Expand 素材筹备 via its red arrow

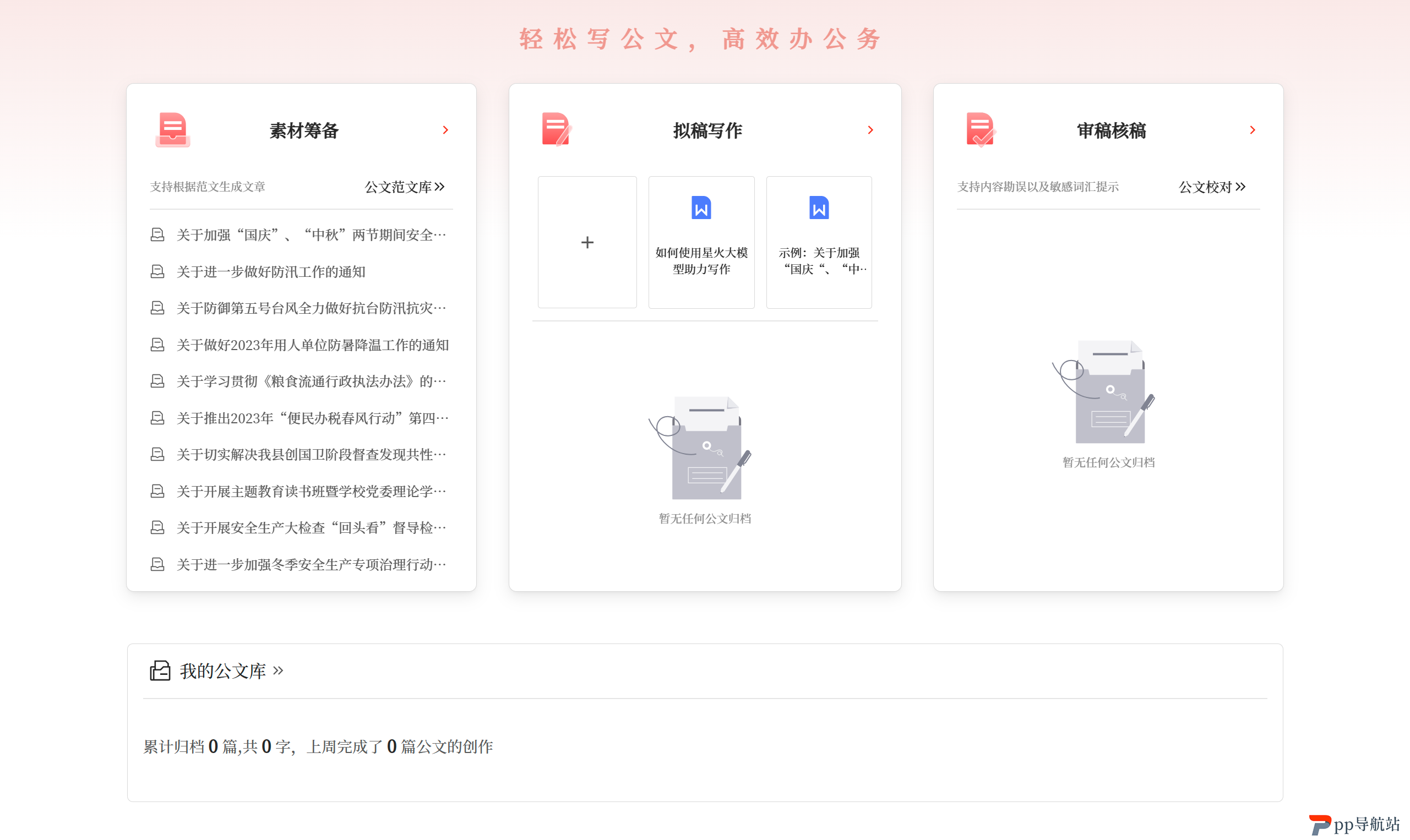pos(445,130)
